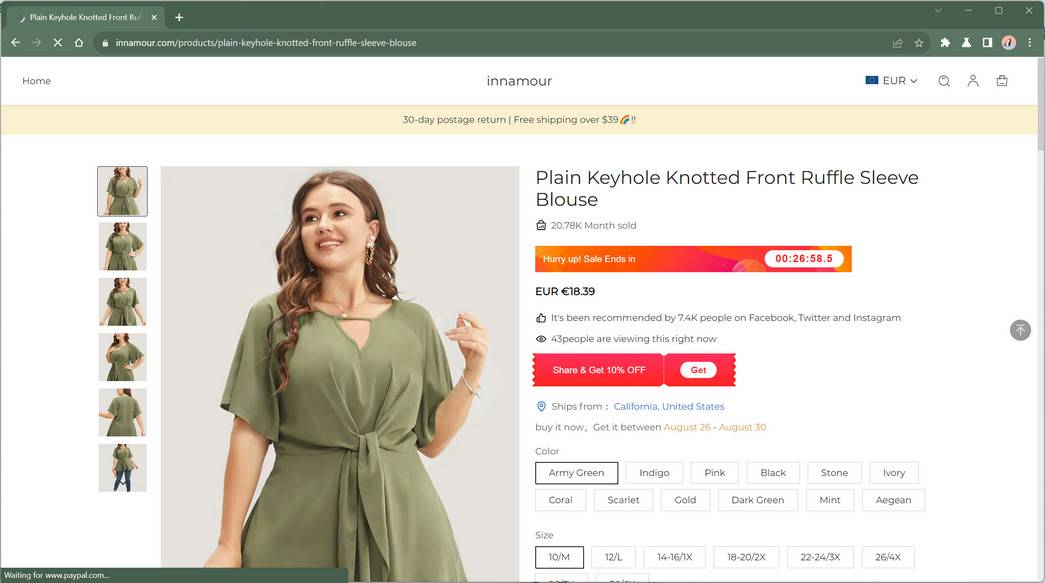Open the site search icon
Viewport: 1045px width, 583px height.
[x=943, y=81]
